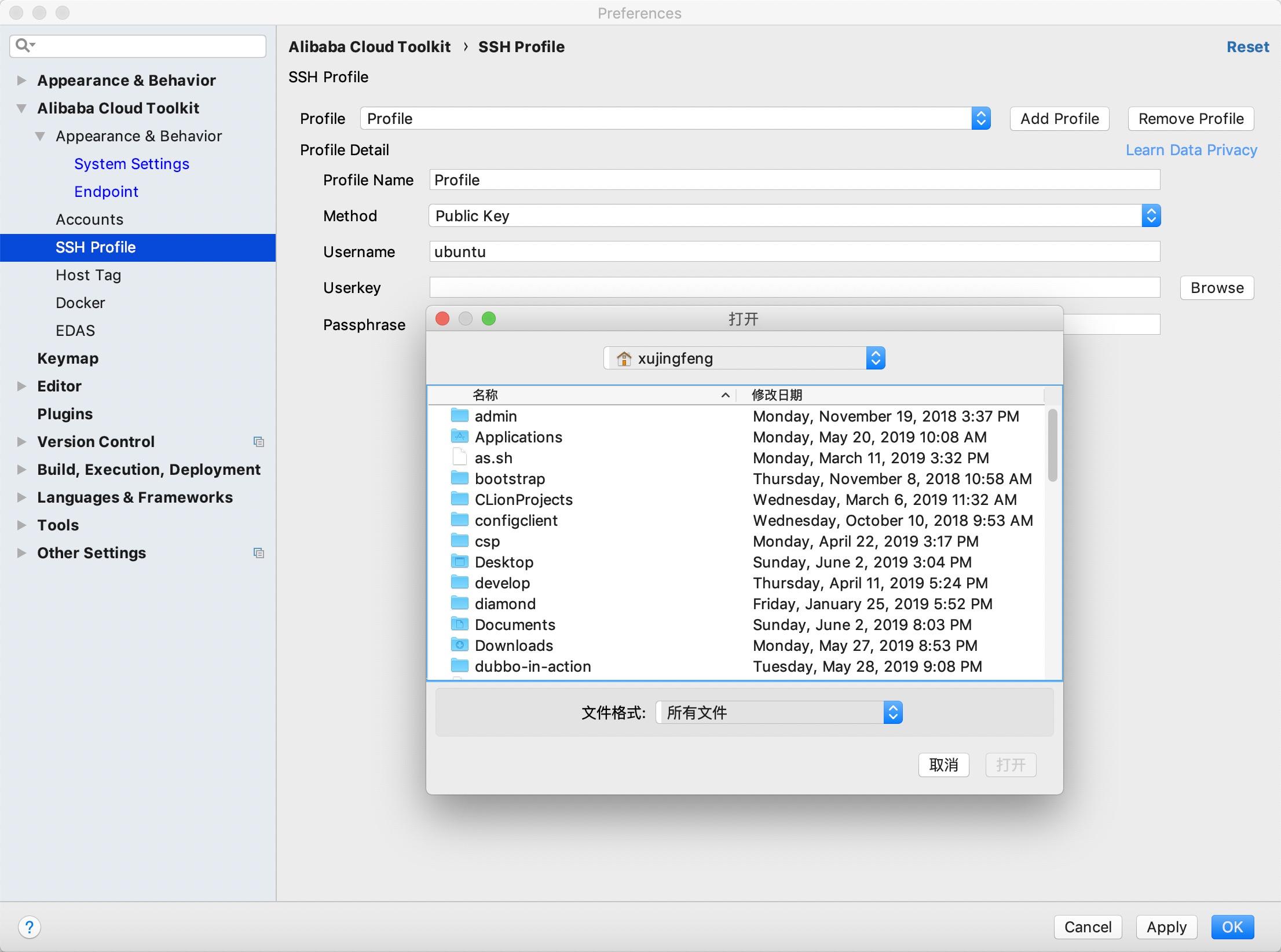Viewport: 1281px width, 952px height.
Task: Open the Learn Data Privacy link
Action: click(1191, 150)
